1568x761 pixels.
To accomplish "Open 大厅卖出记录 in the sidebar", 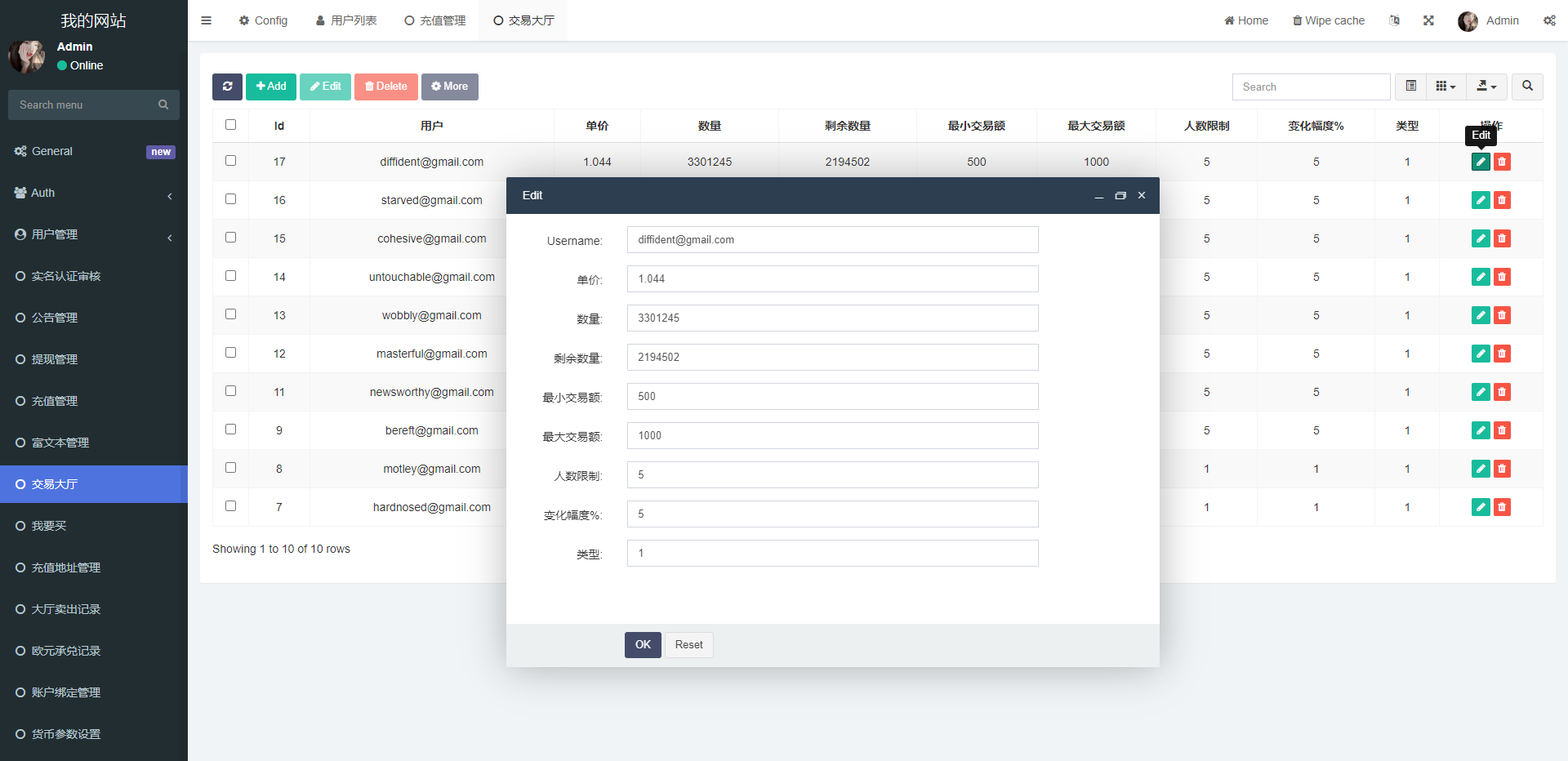I will (66, 609).
